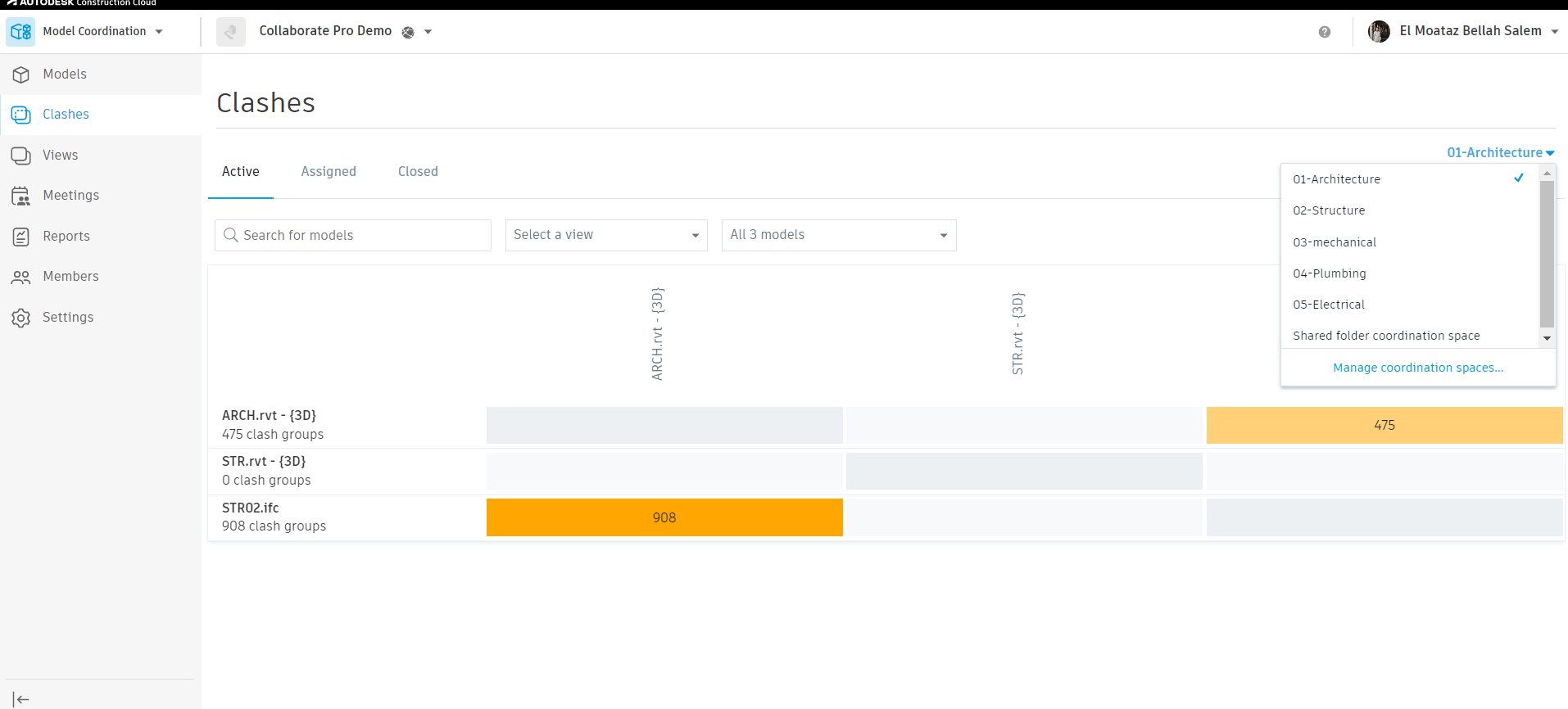Screen dimensions: 1568x709
Task: Click Manage coordination spaces link
Action: tap(1418, 368)
